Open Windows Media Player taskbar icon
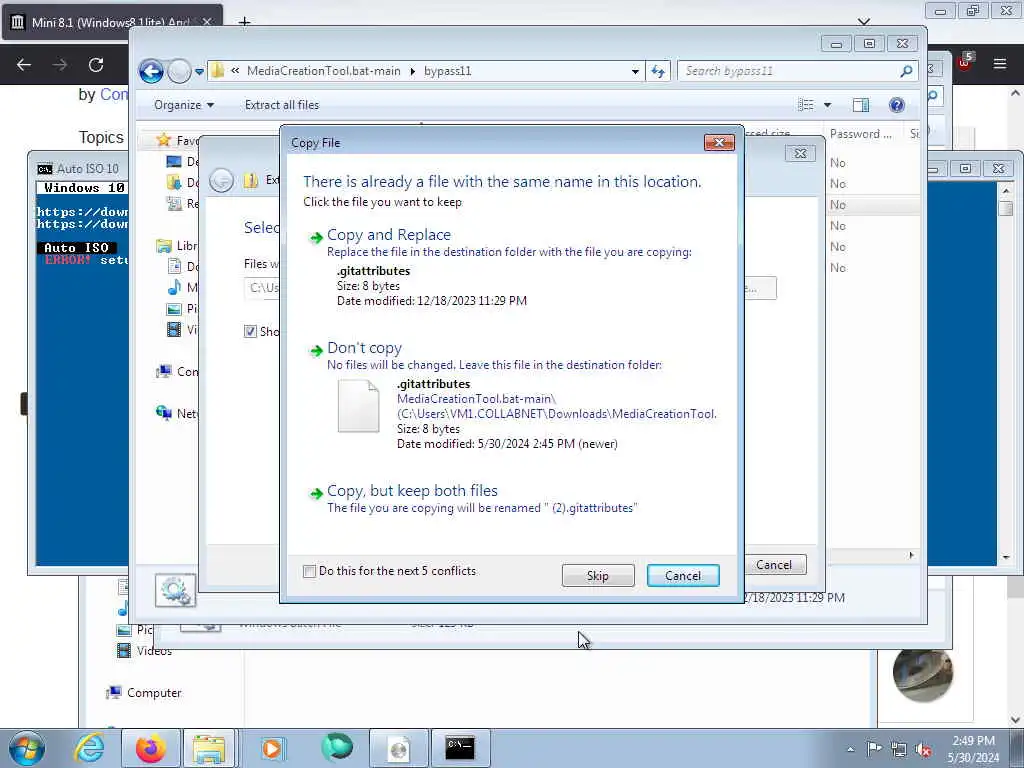The width and height of the screenshot is (1024, 768). pyautogui.click(x=272, y=748)
